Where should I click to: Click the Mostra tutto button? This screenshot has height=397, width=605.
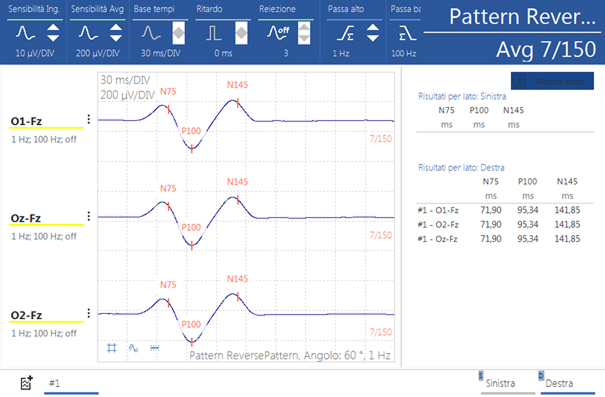coord(552,81)
